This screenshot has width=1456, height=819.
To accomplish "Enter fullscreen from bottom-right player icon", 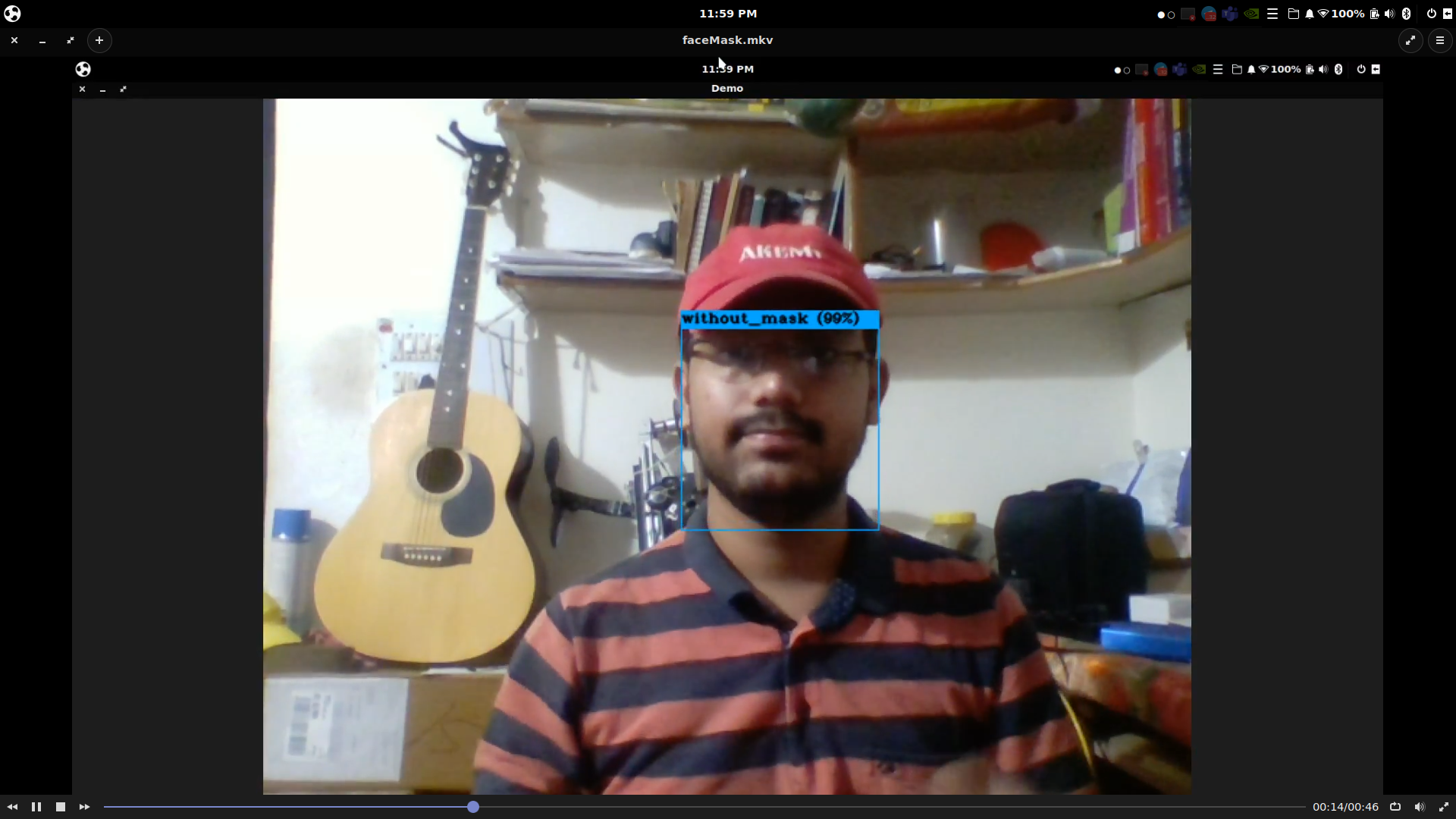I will [x=1443, y=807].
